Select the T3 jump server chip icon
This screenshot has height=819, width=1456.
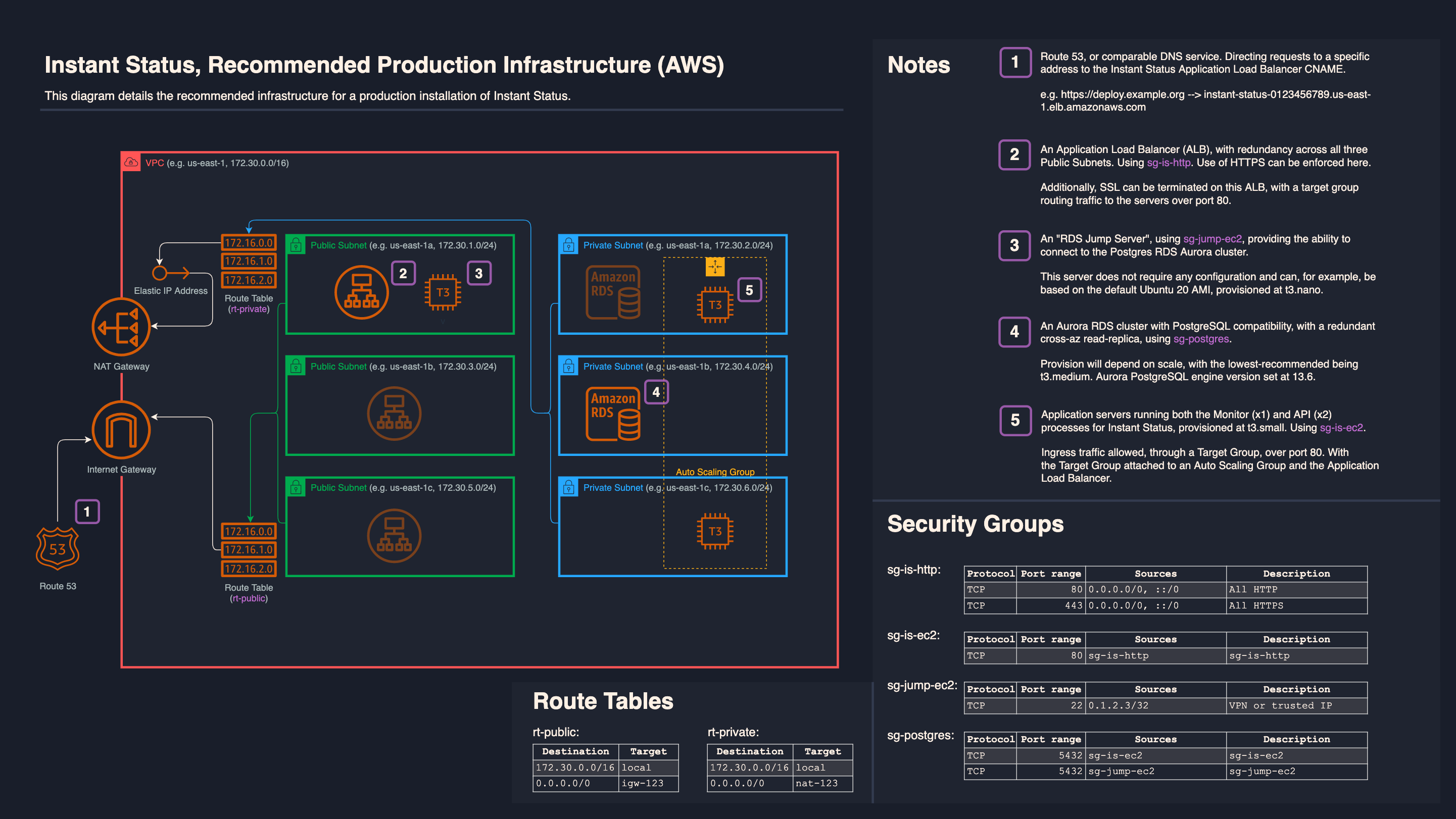click(x=443, y=292)
